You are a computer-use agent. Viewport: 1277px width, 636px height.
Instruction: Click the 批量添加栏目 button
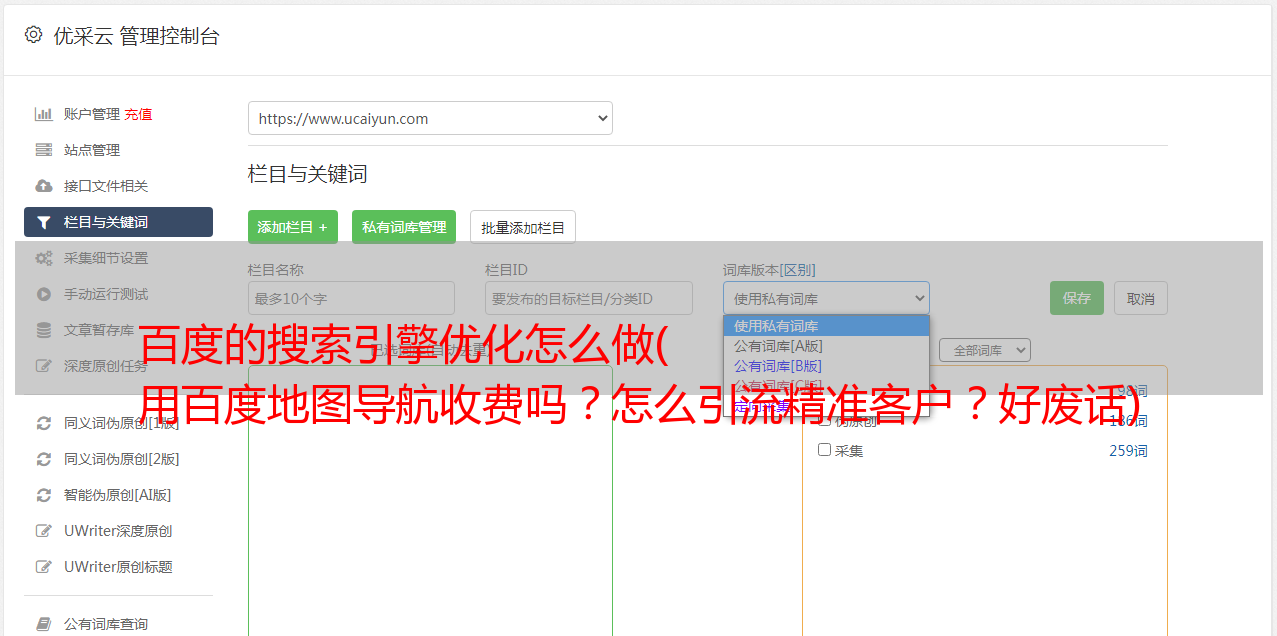pos(523,227)
